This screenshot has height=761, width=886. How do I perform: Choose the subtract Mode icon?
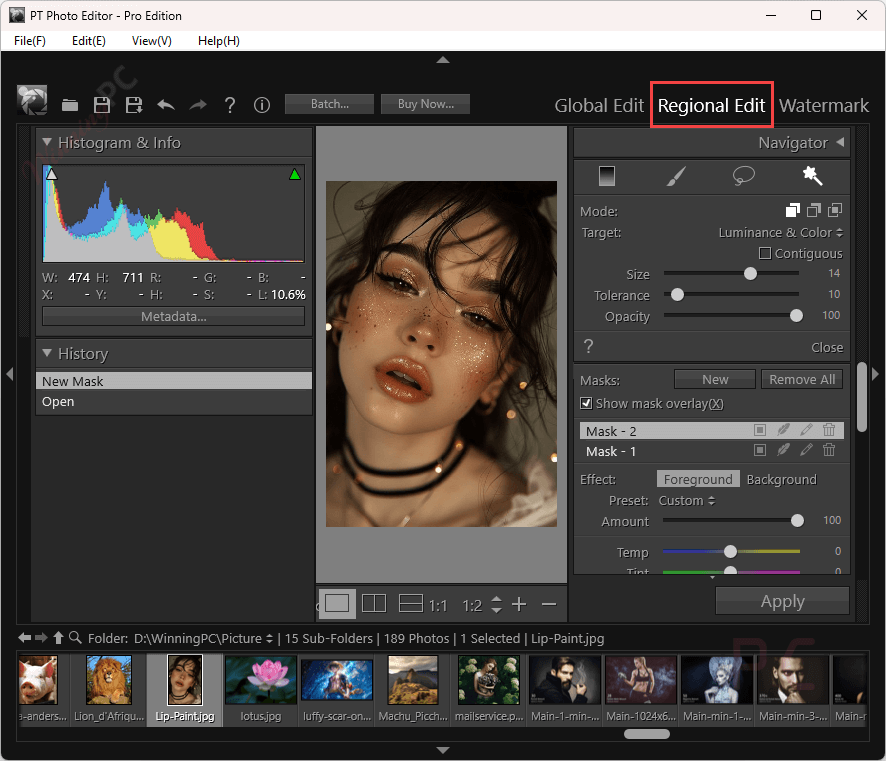tap(814, 211)
